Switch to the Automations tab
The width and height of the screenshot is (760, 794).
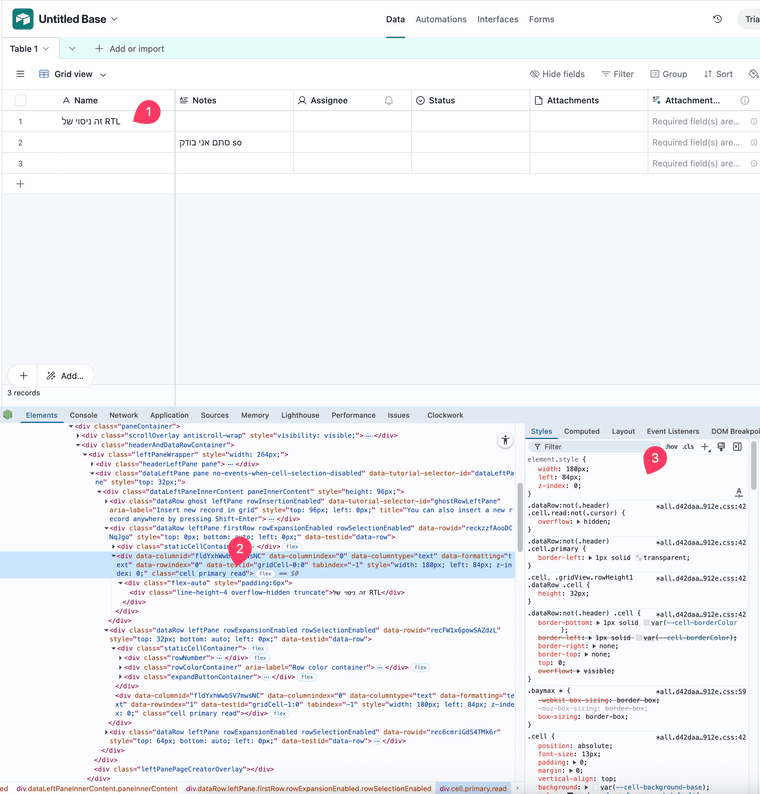click(441, 19)
